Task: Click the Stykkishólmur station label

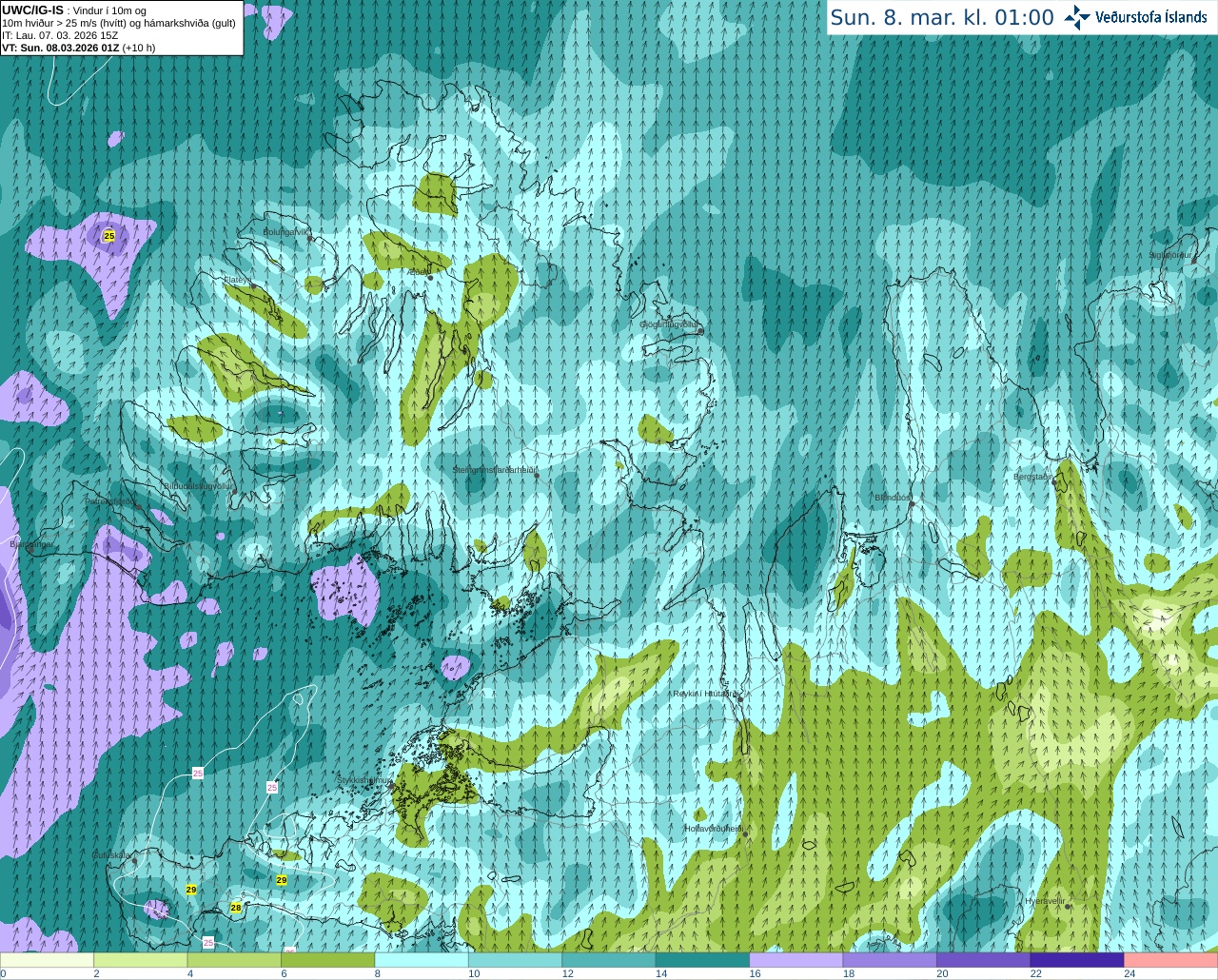Action: [363, 780]
